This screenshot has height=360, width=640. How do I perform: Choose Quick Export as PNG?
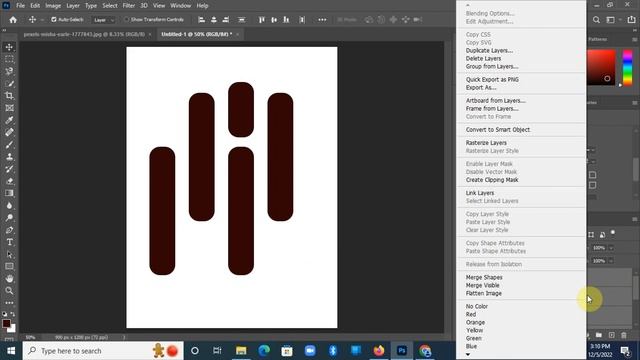coord(492,80)
